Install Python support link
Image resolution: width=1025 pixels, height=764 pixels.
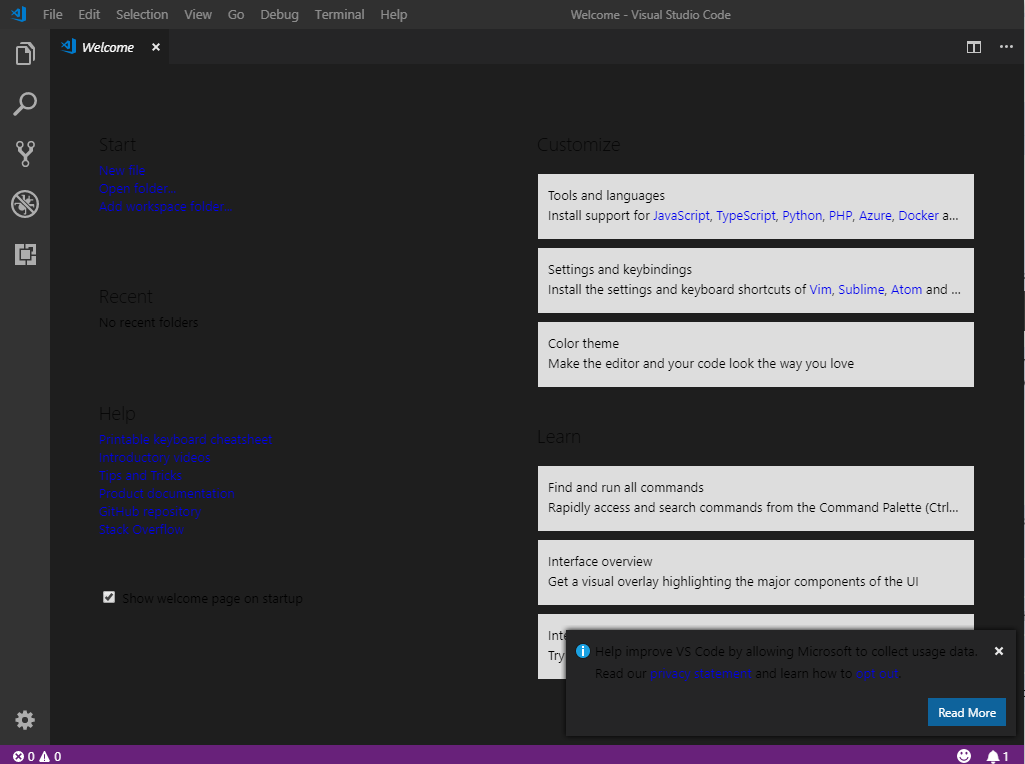coord(802,216)
